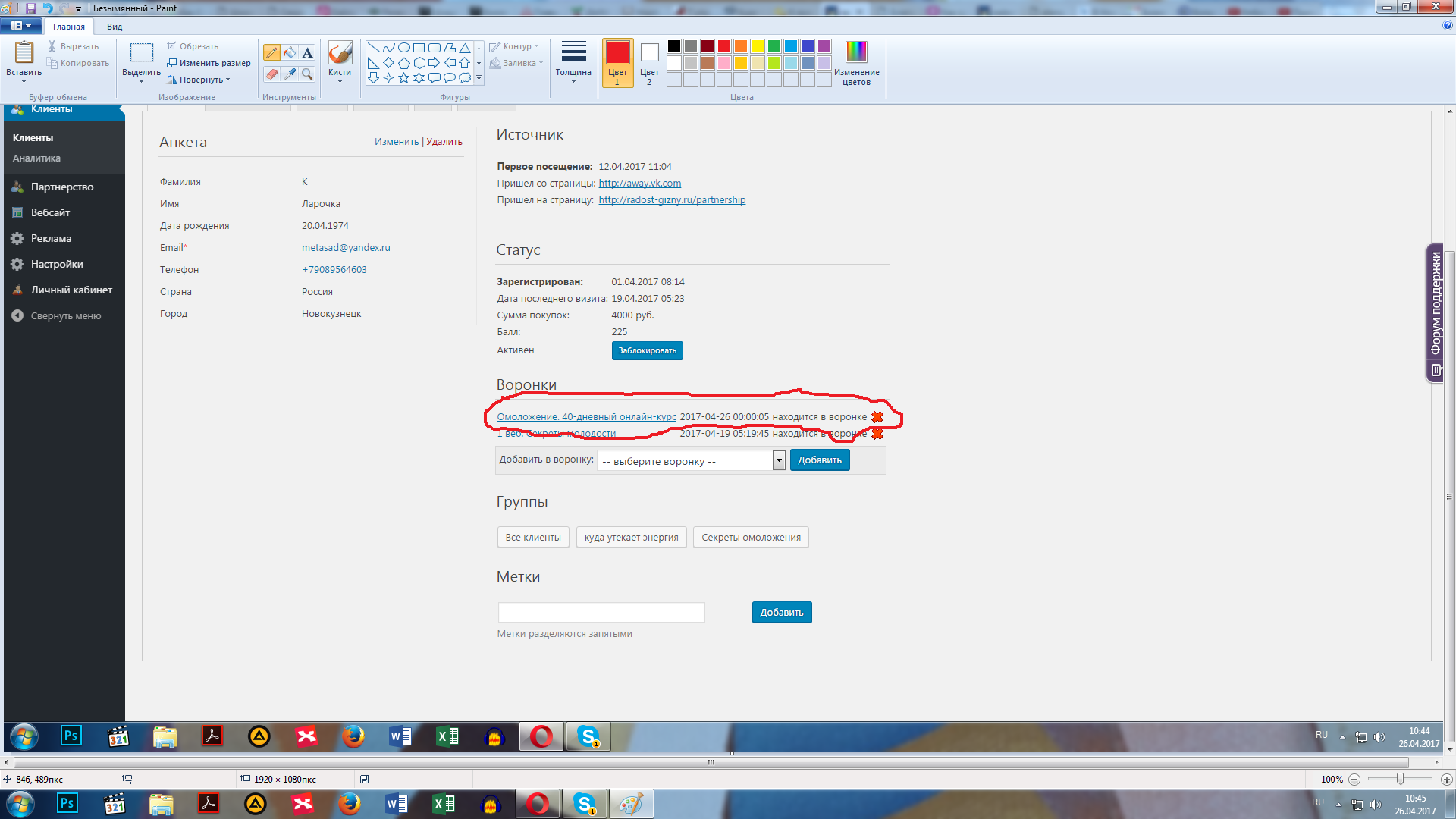Choose the rounded rectangular callout shape
Viewport: 1456px width, 819px height.
(x=435, y=77)
